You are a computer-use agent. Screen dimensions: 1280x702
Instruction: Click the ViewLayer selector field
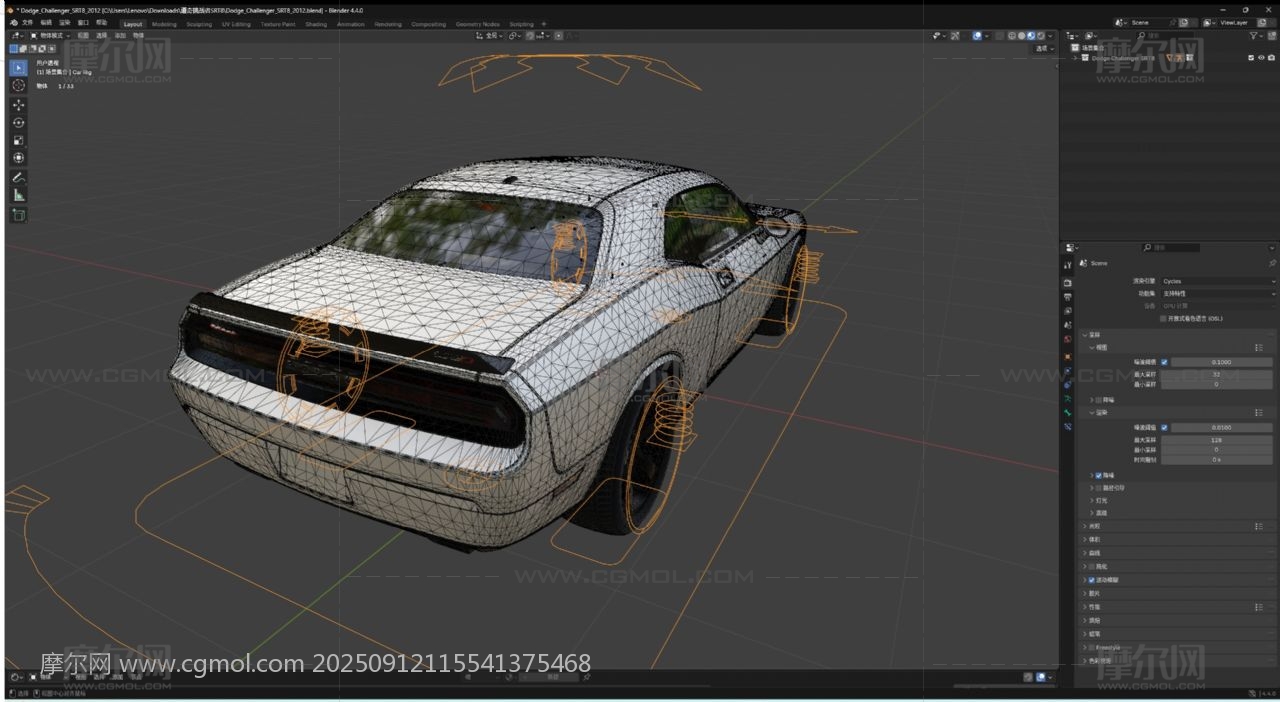(x=1236, y=22)
